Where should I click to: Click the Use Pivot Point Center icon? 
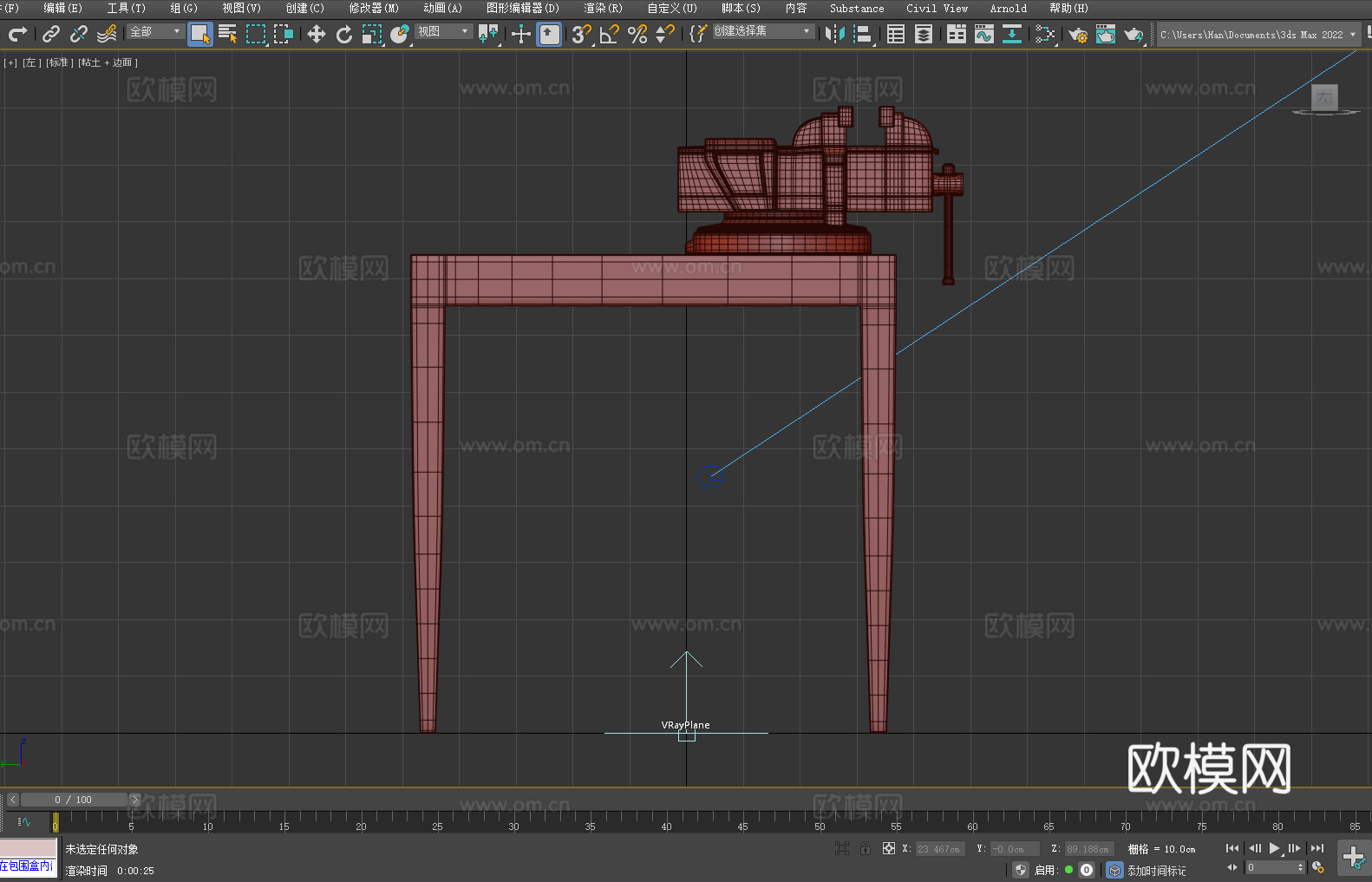click(488, 34)
